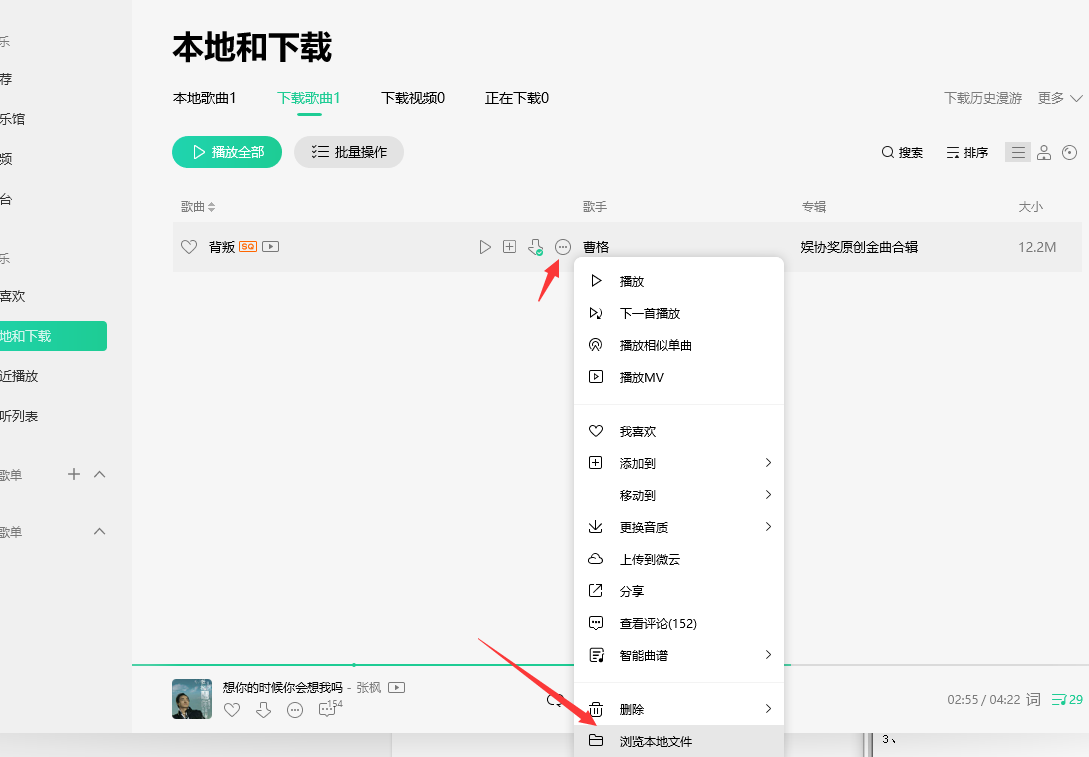Open the 排序 sort dropdown

966,151
